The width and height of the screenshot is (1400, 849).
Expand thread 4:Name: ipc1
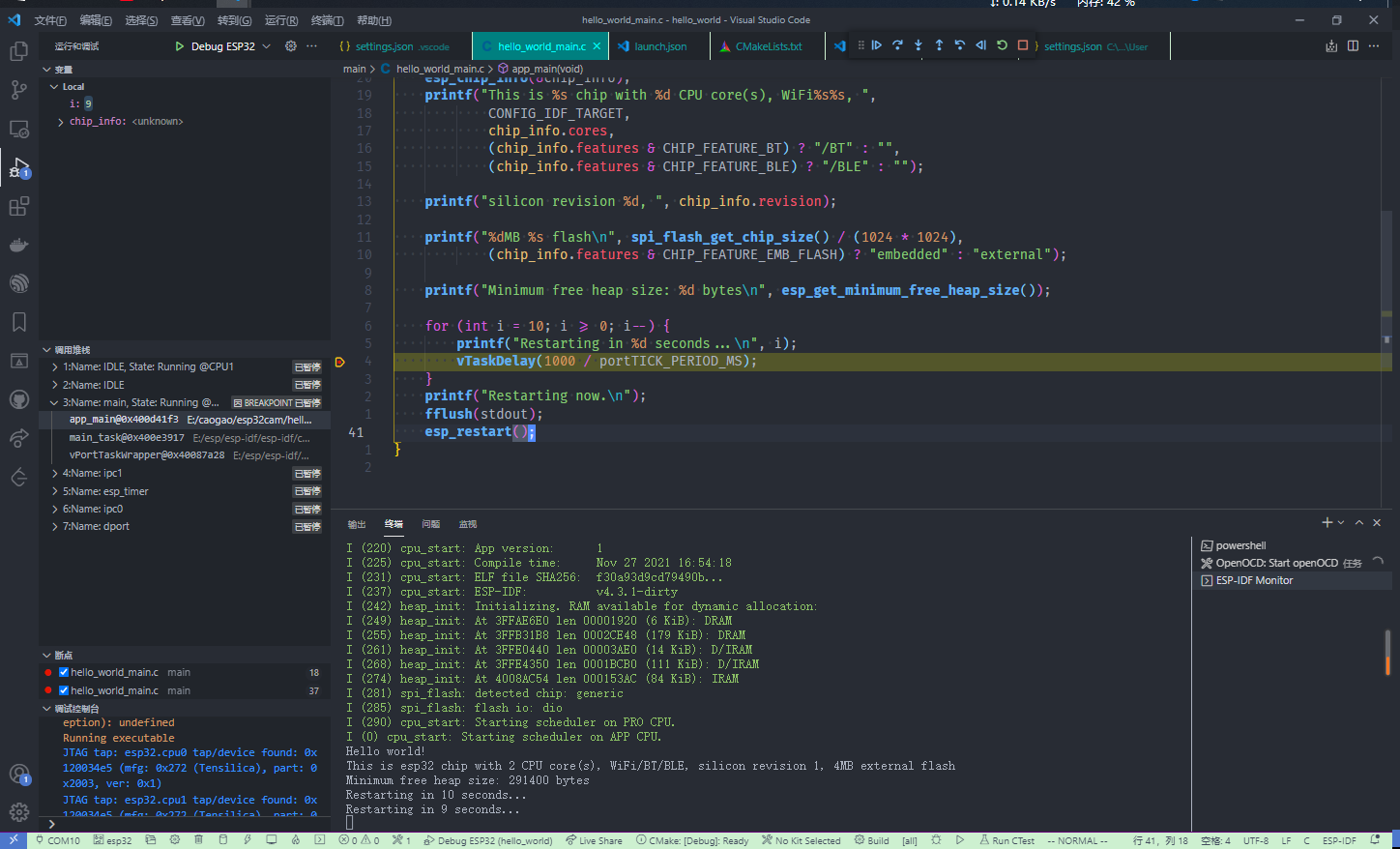(x=54, y=474)
